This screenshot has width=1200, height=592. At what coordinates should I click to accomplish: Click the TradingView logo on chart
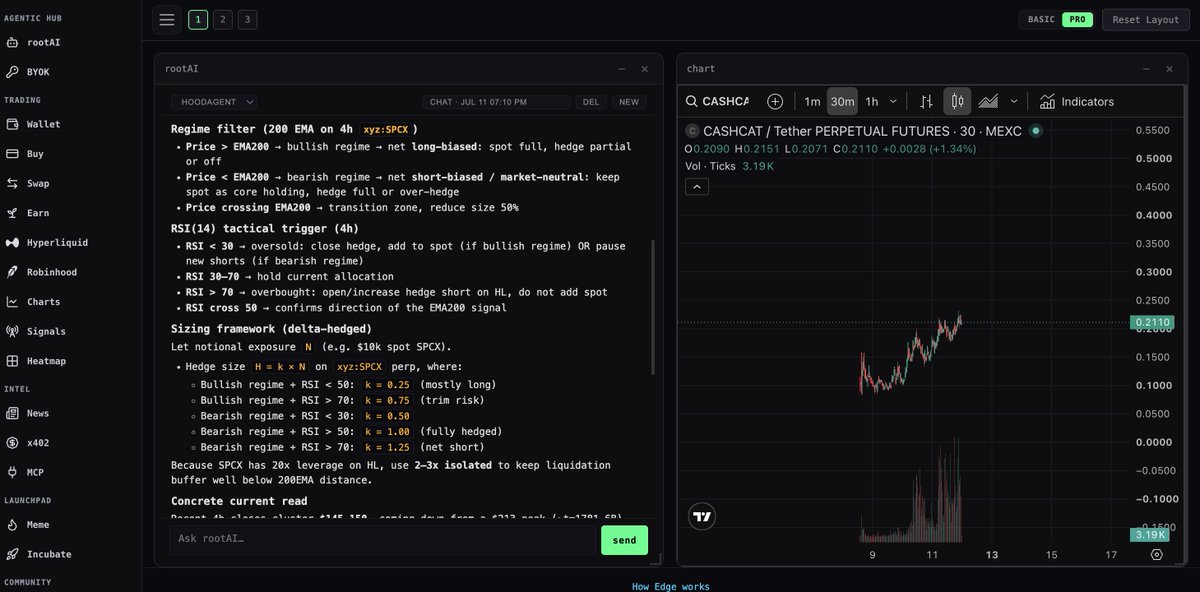tap(703, 517)
